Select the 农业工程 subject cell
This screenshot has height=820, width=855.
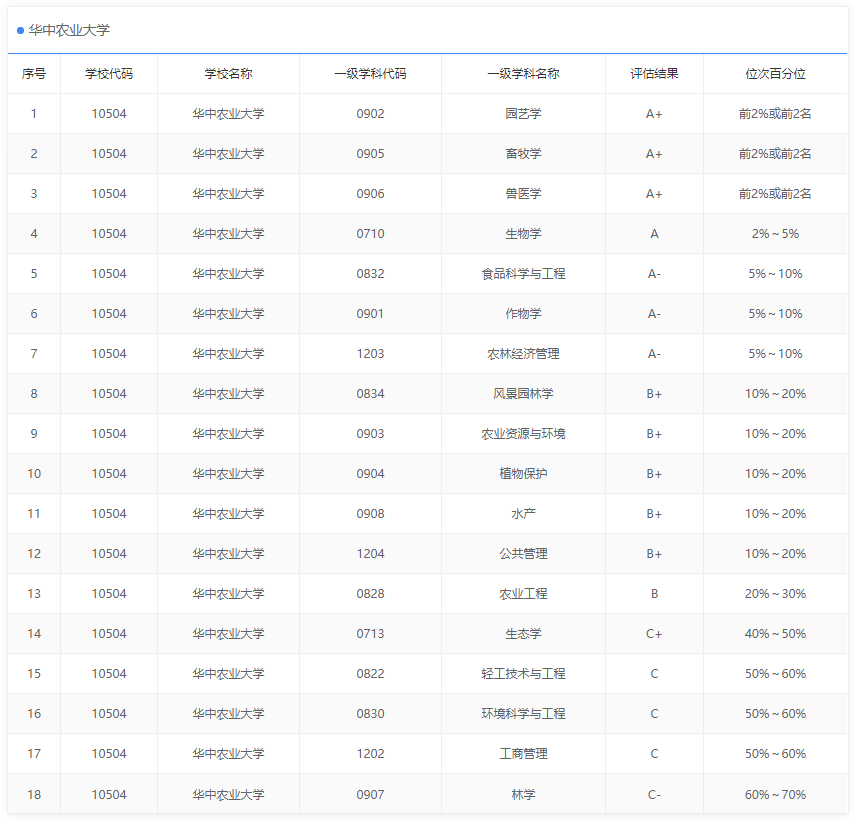tap(523, 593)
